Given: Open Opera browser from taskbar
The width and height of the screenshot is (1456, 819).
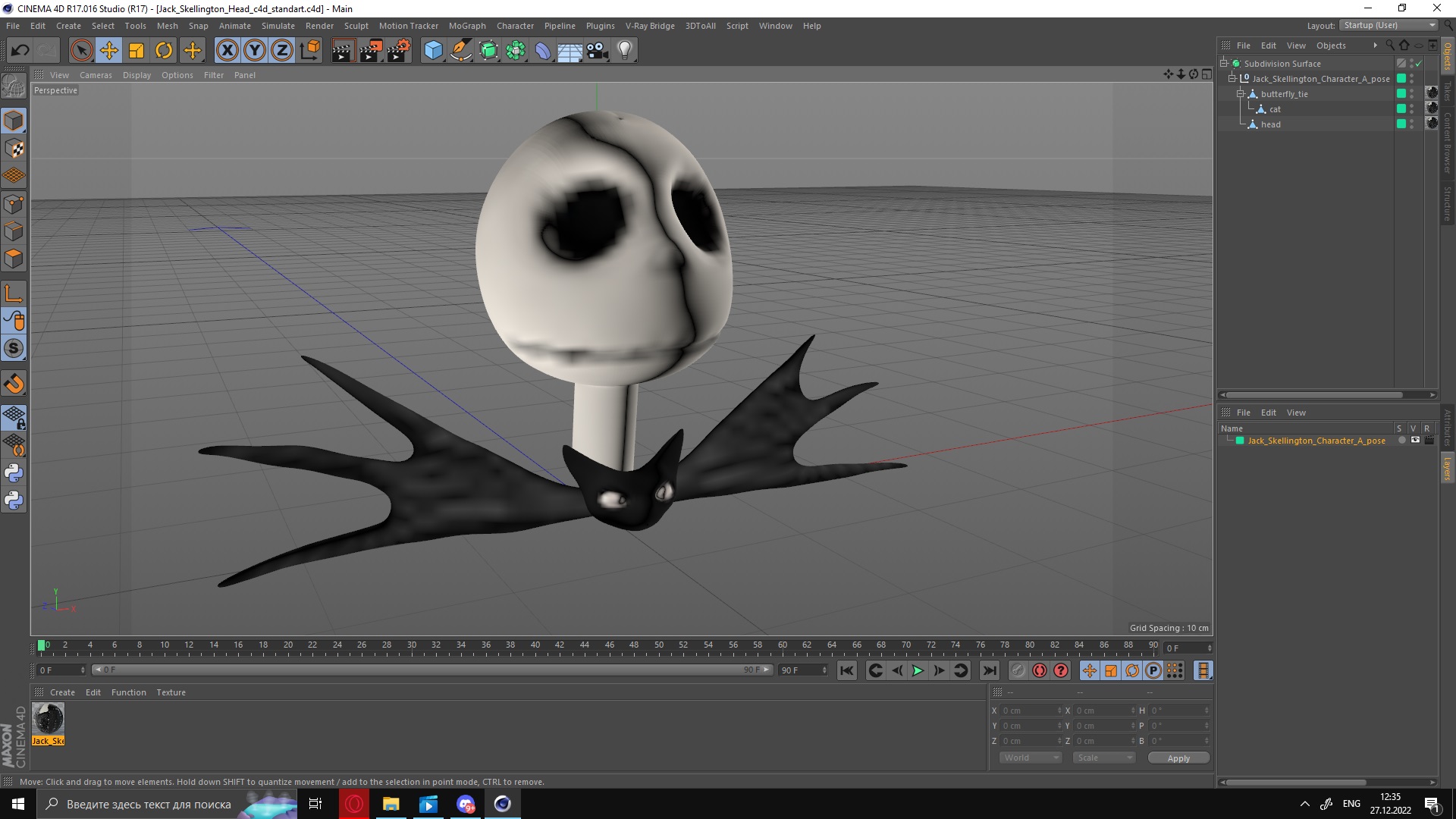Looking at the screenshot, I should coord(353,804).
